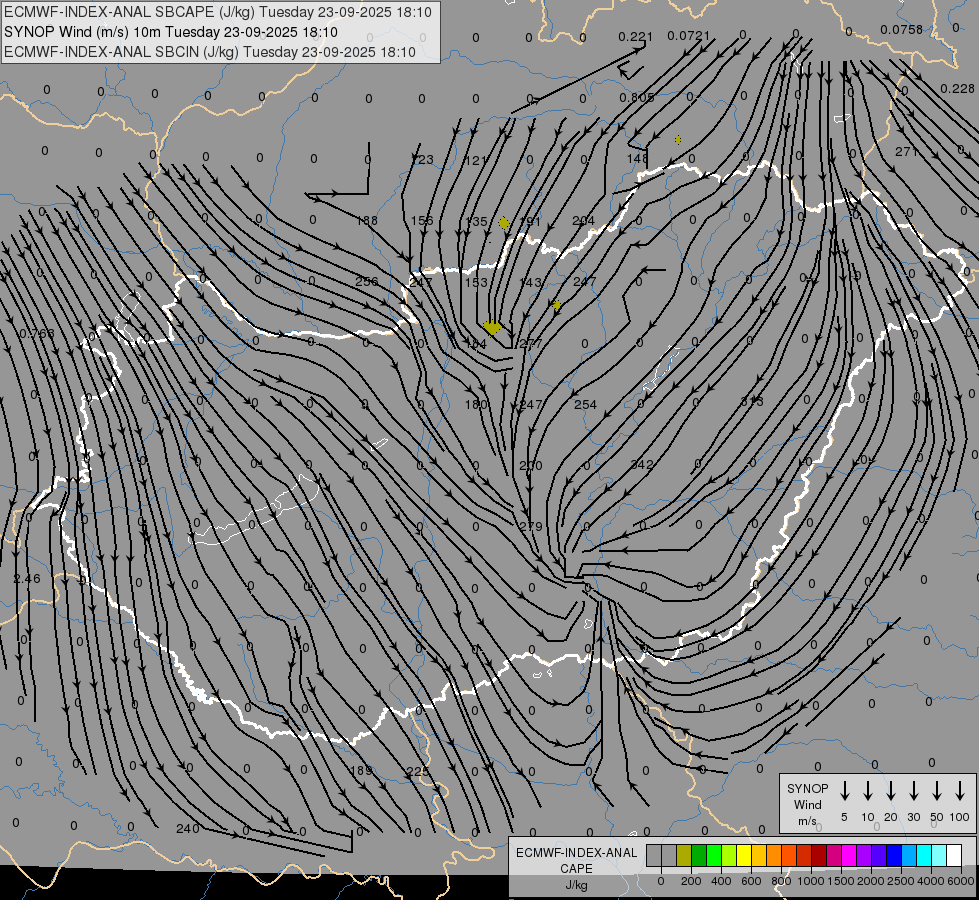Select the pure yellow swatch in CAPE scale
Image resolution: width=979 pixels, height=900 pixels.
(x=744, y=856)
